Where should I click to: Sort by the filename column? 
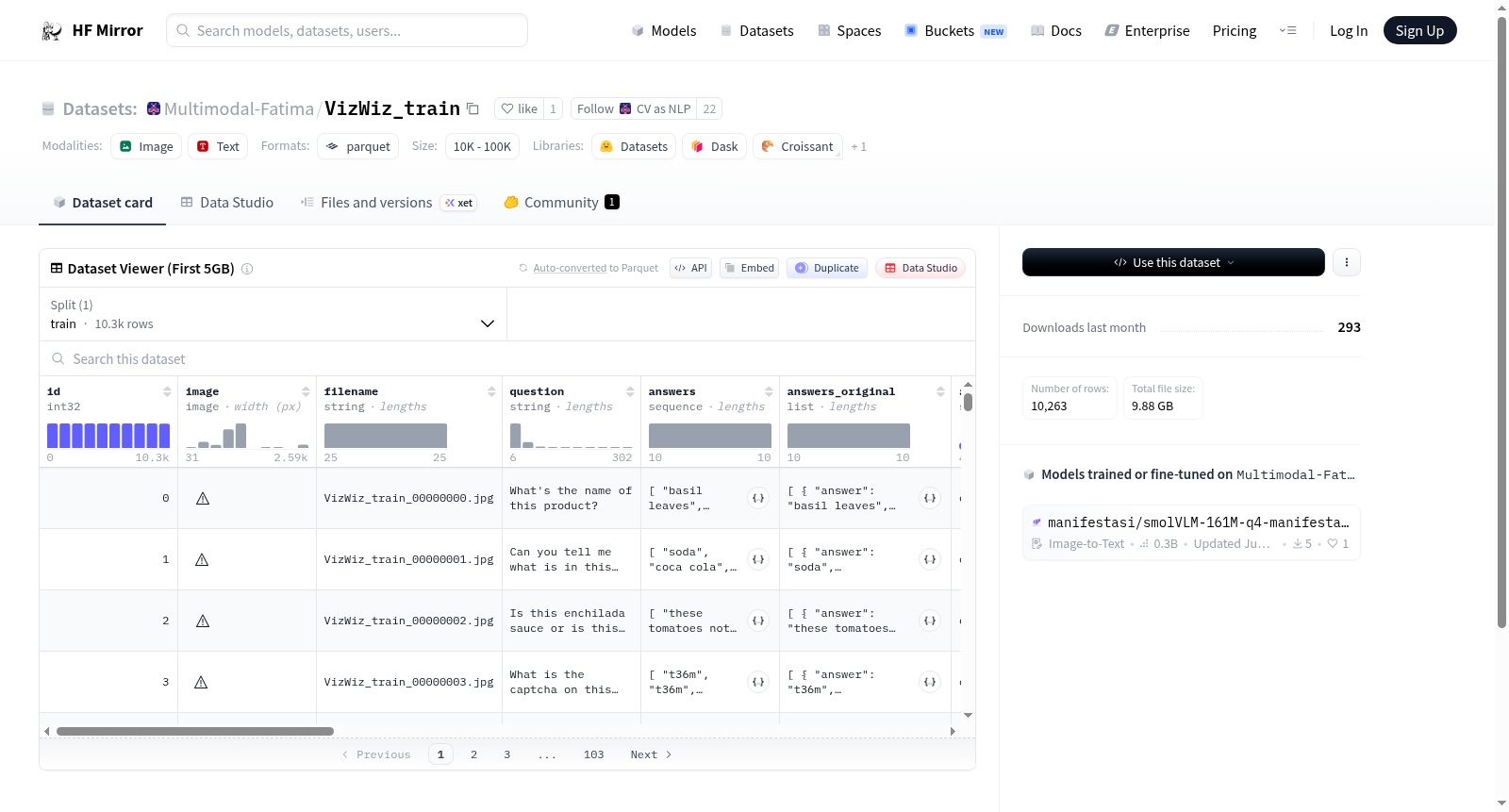point(491,392)
